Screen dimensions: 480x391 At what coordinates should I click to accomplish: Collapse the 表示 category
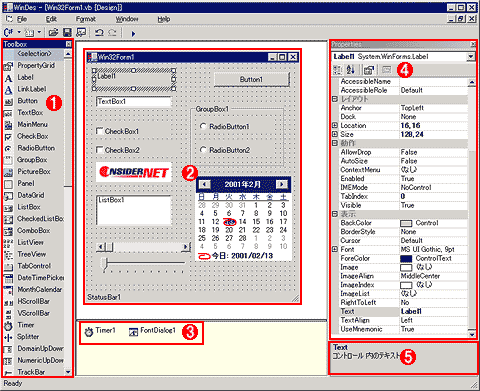pos(335,214)
